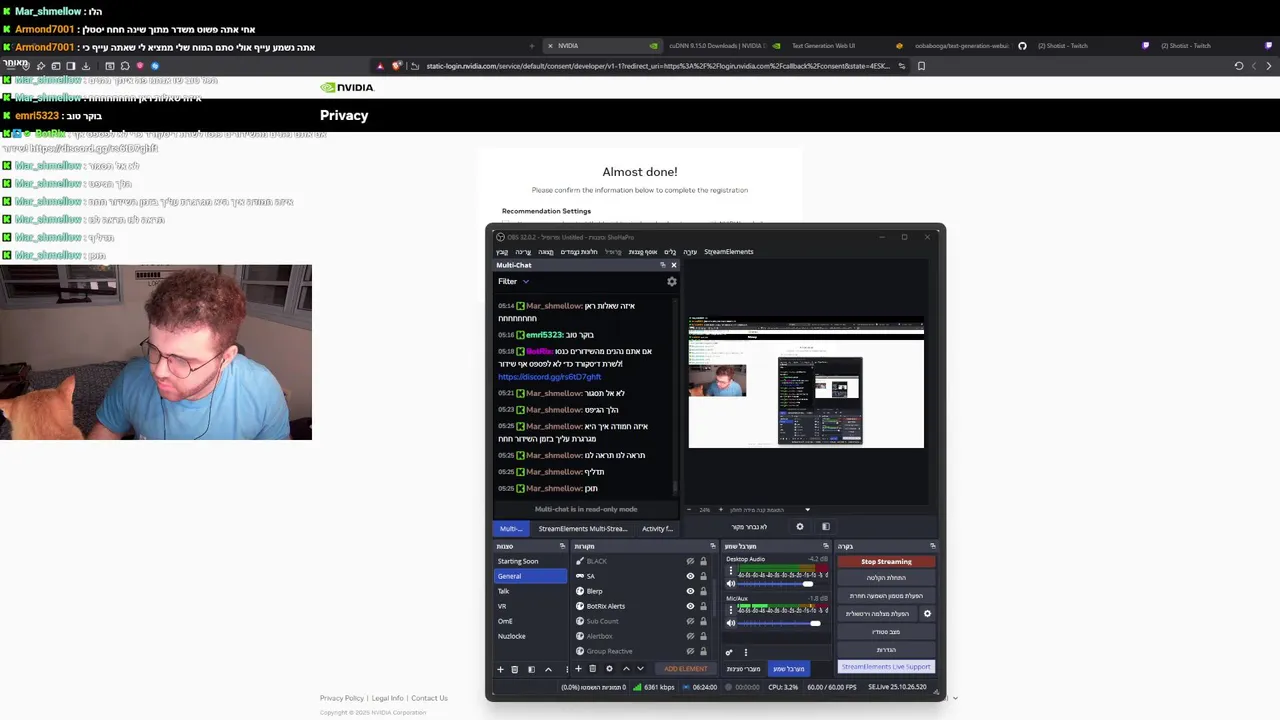Image resolution: width=1280 pixels, height=720 pixels.
Task: Mute the Desktop Audio speaker icon
Action: coord(730,584)
